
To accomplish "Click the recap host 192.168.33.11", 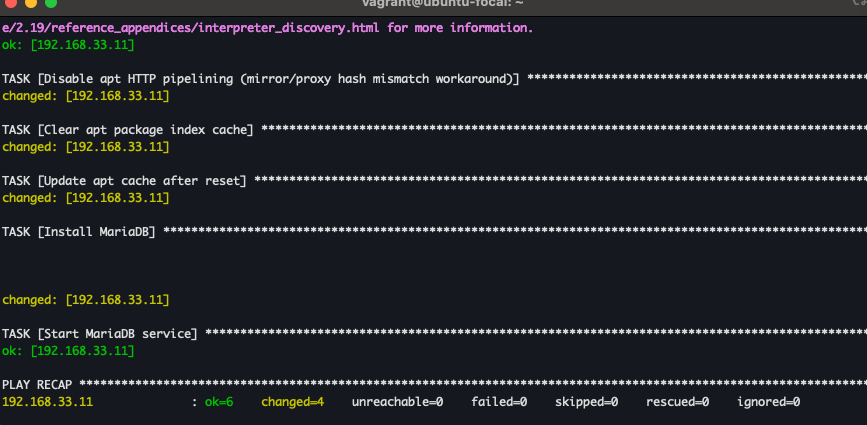I will point(48,402).
